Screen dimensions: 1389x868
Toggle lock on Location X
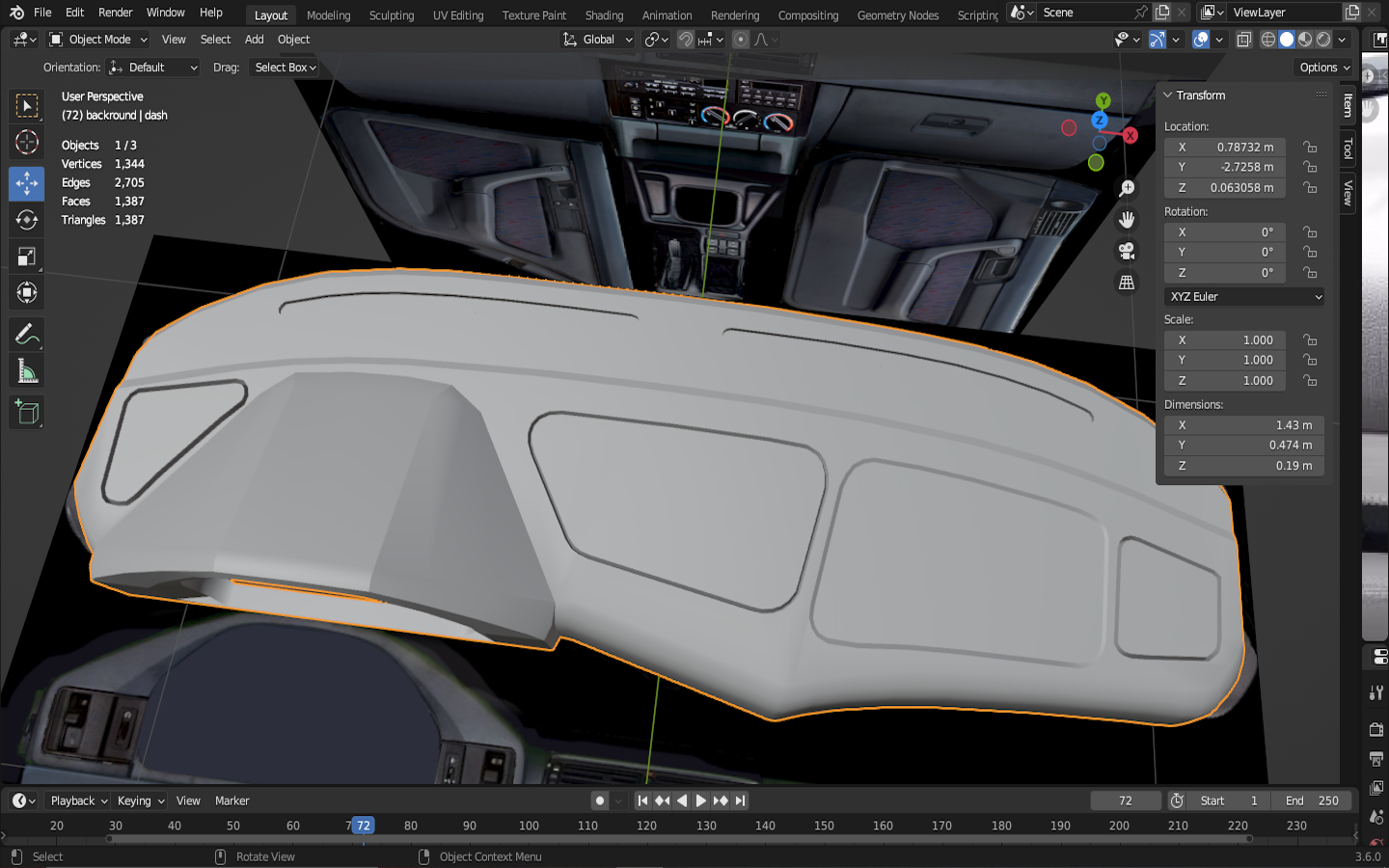tap(1310, 148)
